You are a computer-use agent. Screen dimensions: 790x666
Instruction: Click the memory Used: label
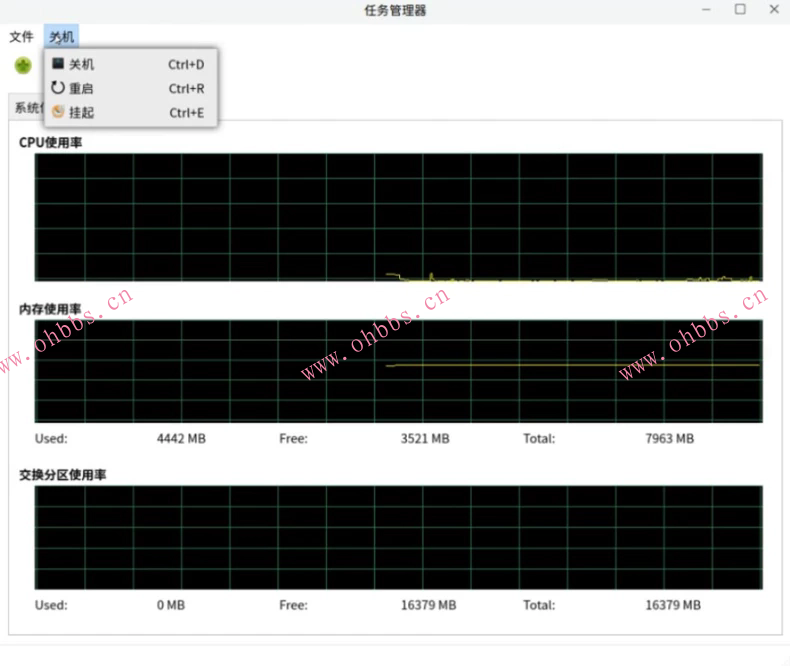click(x=51, y=439)
